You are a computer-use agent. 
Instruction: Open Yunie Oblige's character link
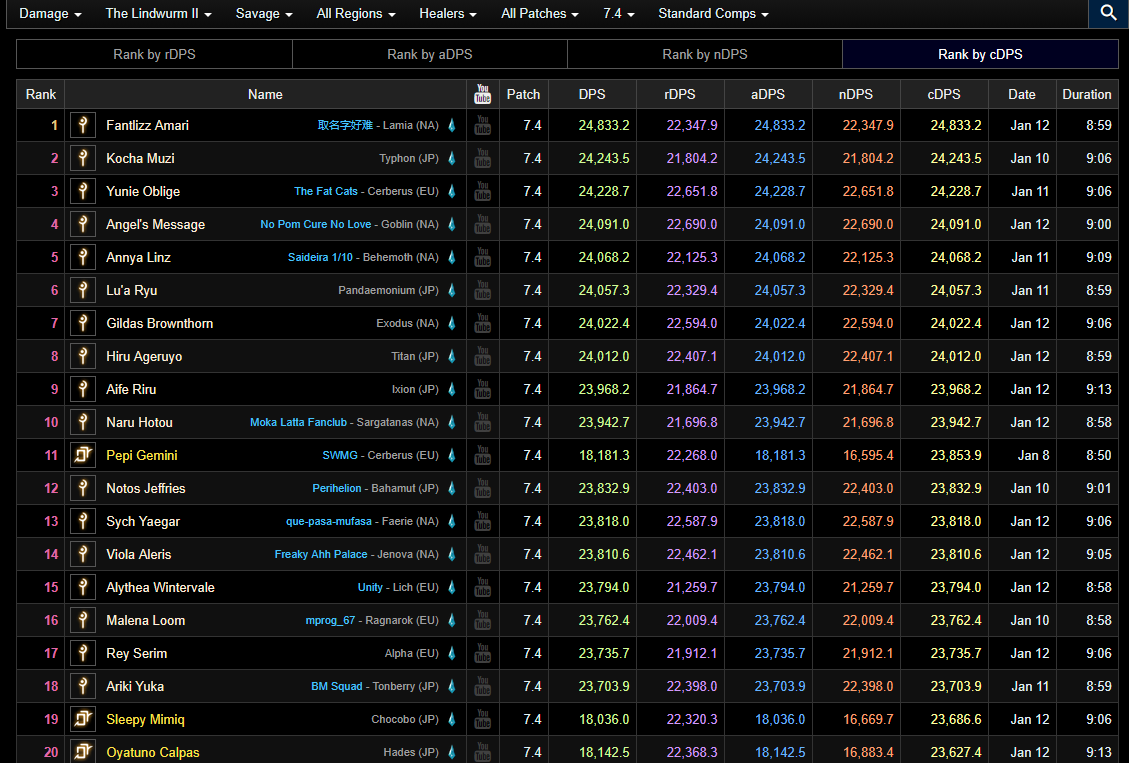coord(143,191)
